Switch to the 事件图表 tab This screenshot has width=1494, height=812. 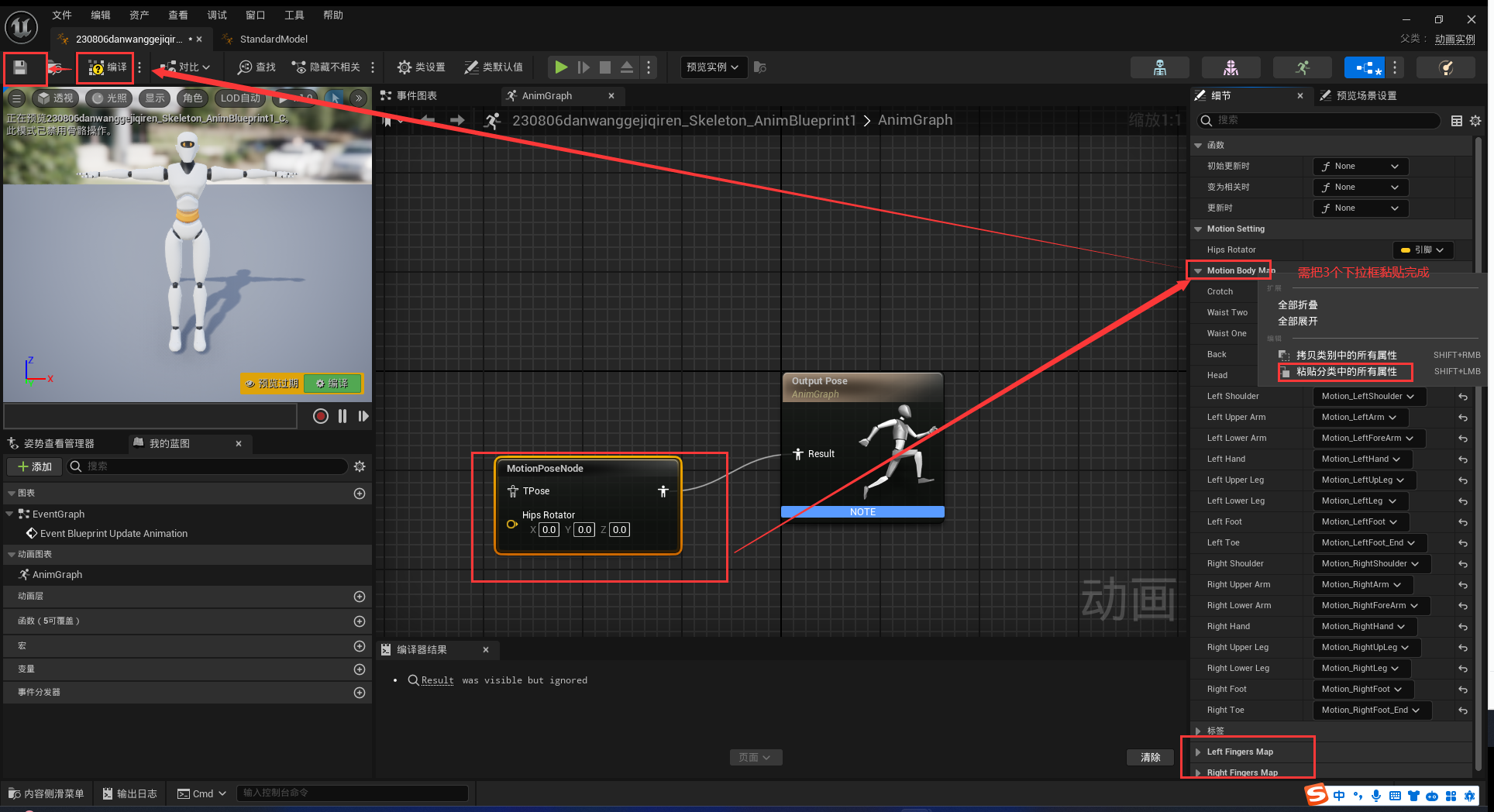tap(416, 96)
